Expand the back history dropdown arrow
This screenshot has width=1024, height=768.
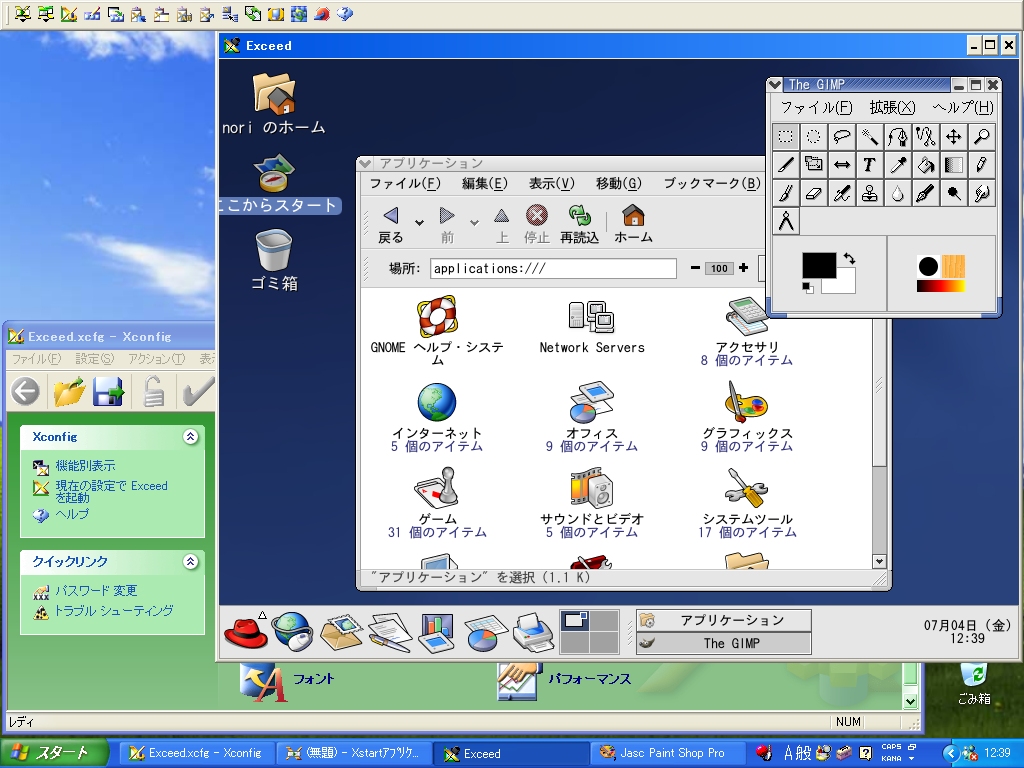pos(419,223)
